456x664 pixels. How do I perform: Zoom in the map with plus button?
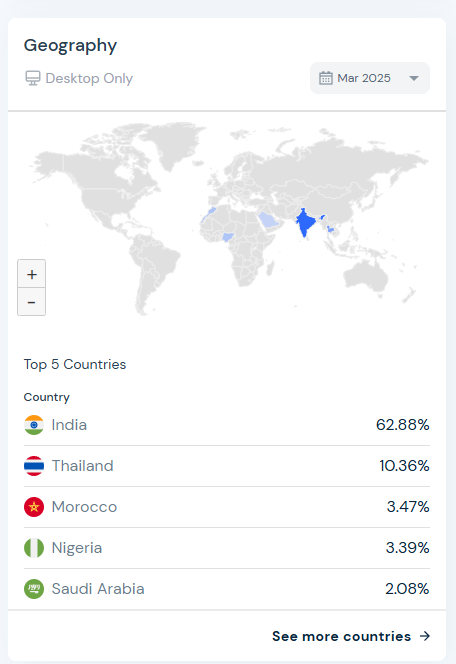[31, 274]
